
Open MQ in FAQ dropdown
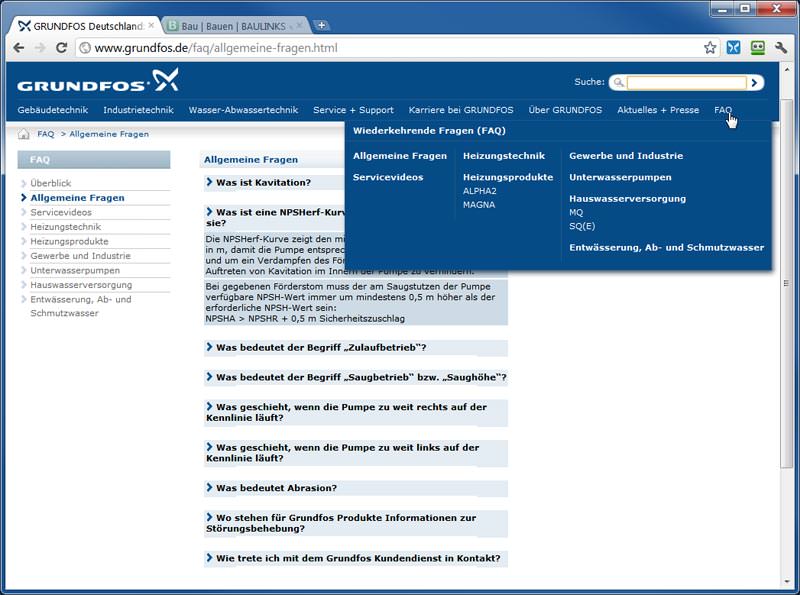pos(576,212)
